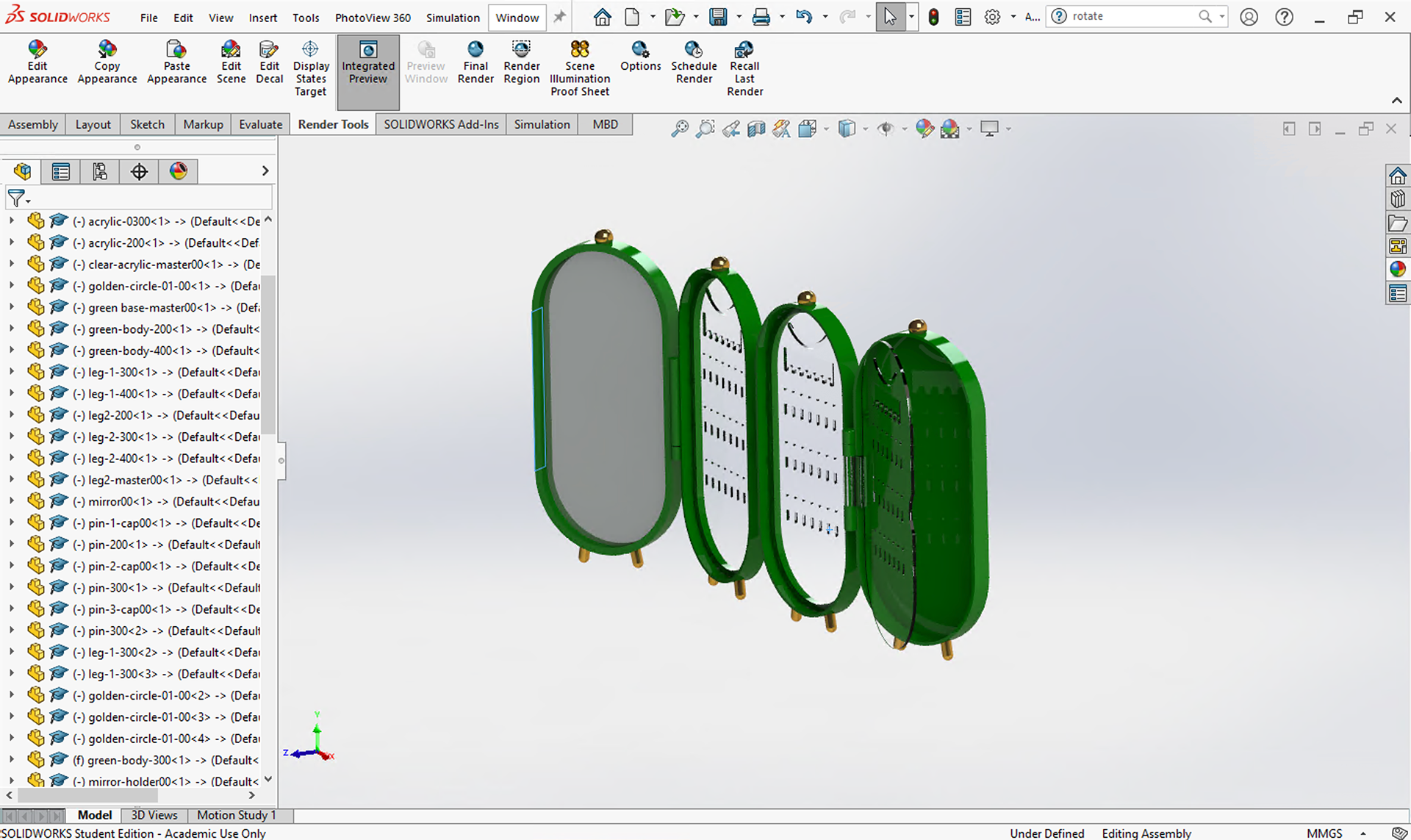Choose the Paste Appearance tool

click(176, 63)
